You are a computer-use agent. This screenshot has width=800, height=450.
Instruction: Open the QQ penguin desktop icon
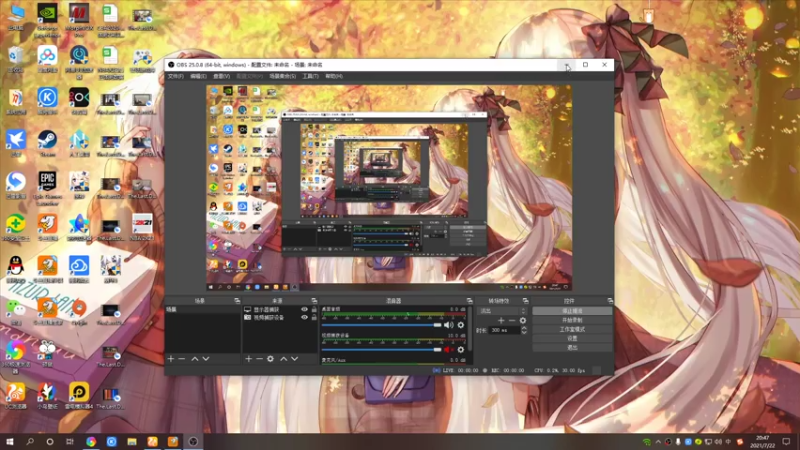pos(16,269)
